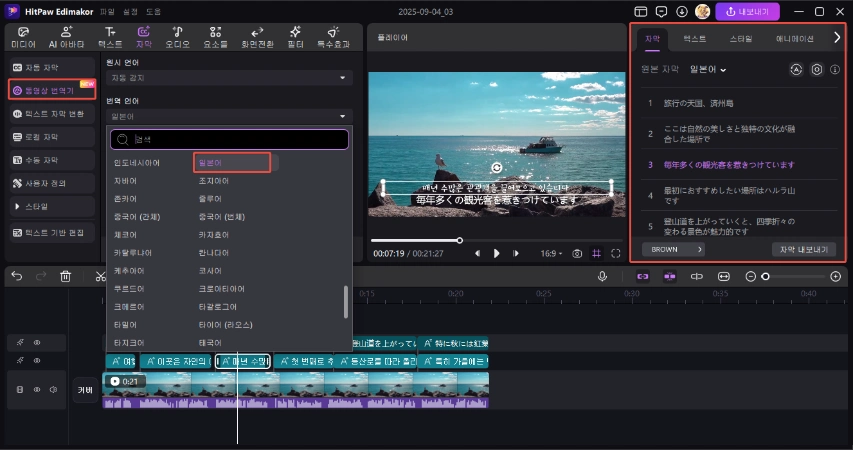853x450 pixels.
Task: Switch to the 애니메이션 tab
Action: point(794,38)
